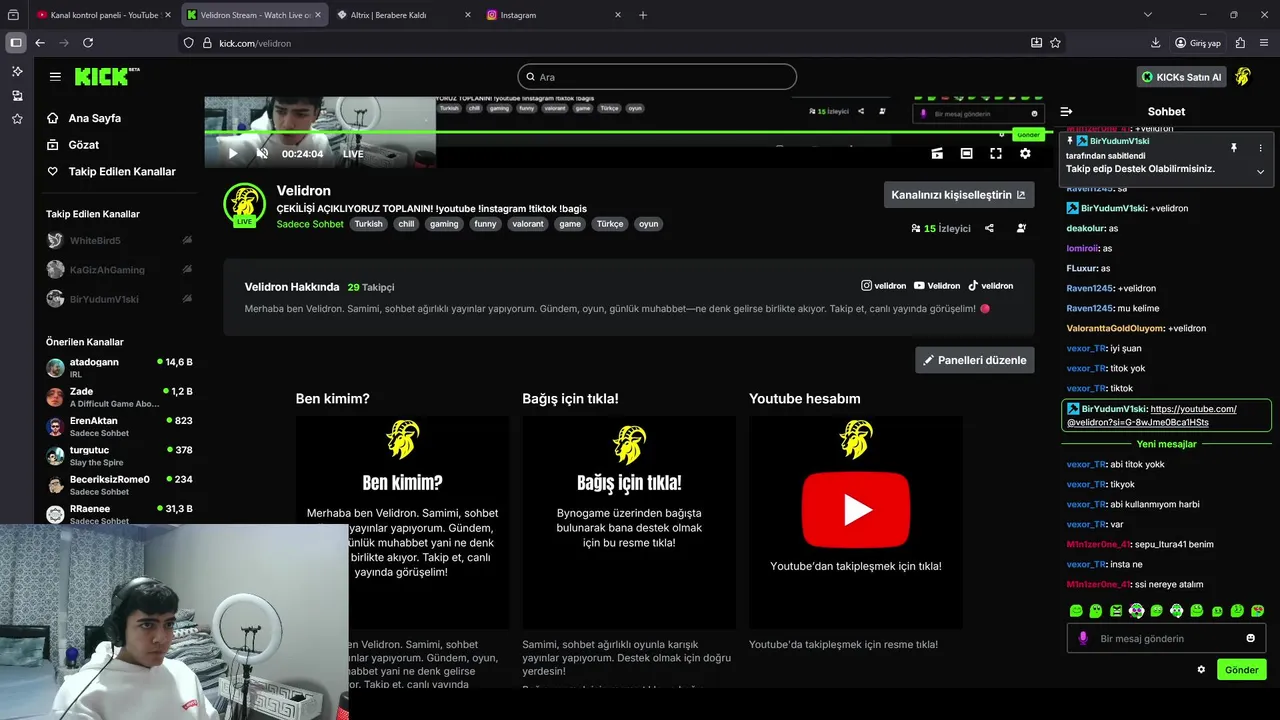1280x720 pixels.
Task: Select the Turkish tag
Action: (x=368, y=224)
